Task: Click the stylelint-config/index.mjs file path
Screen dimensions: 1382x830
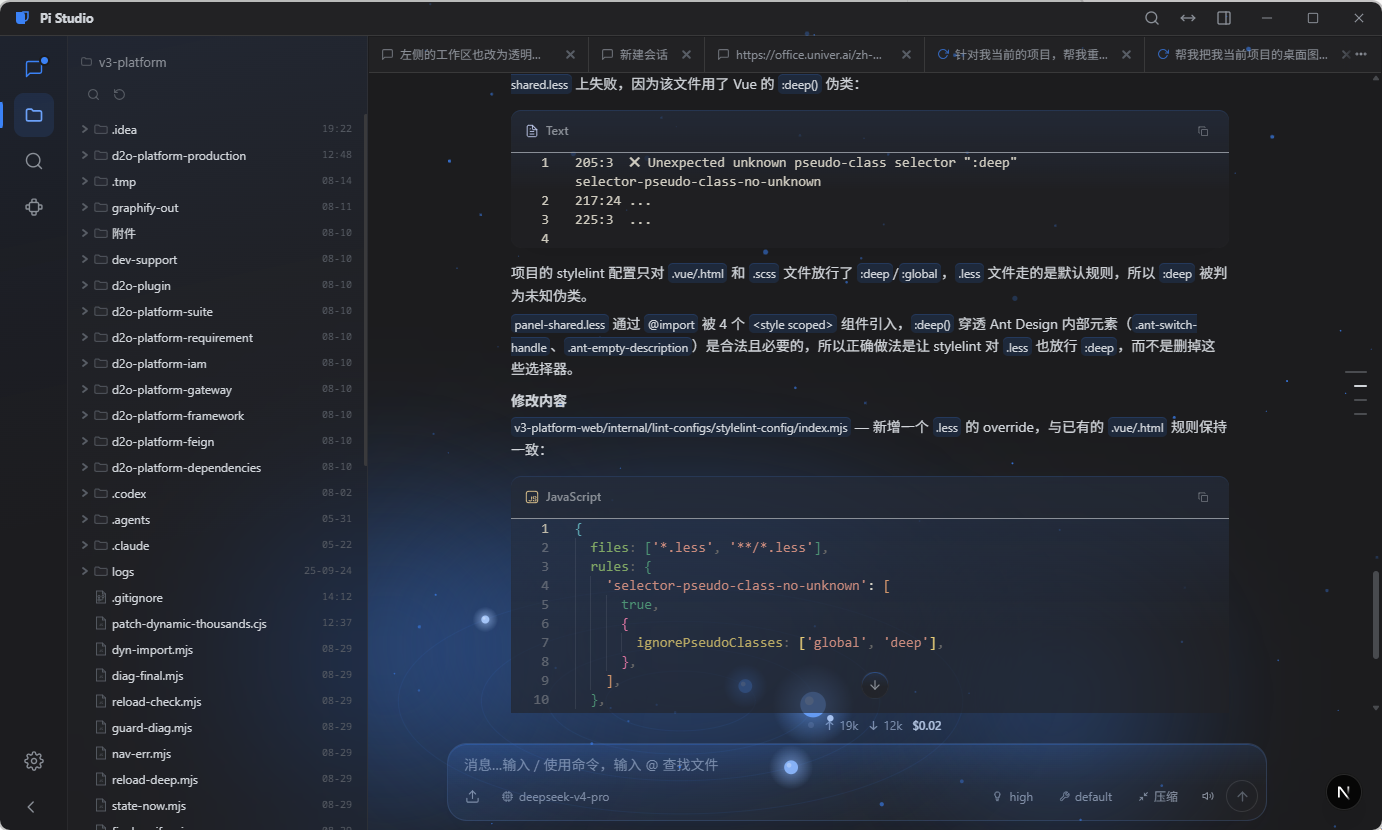Action: [681, 427]
